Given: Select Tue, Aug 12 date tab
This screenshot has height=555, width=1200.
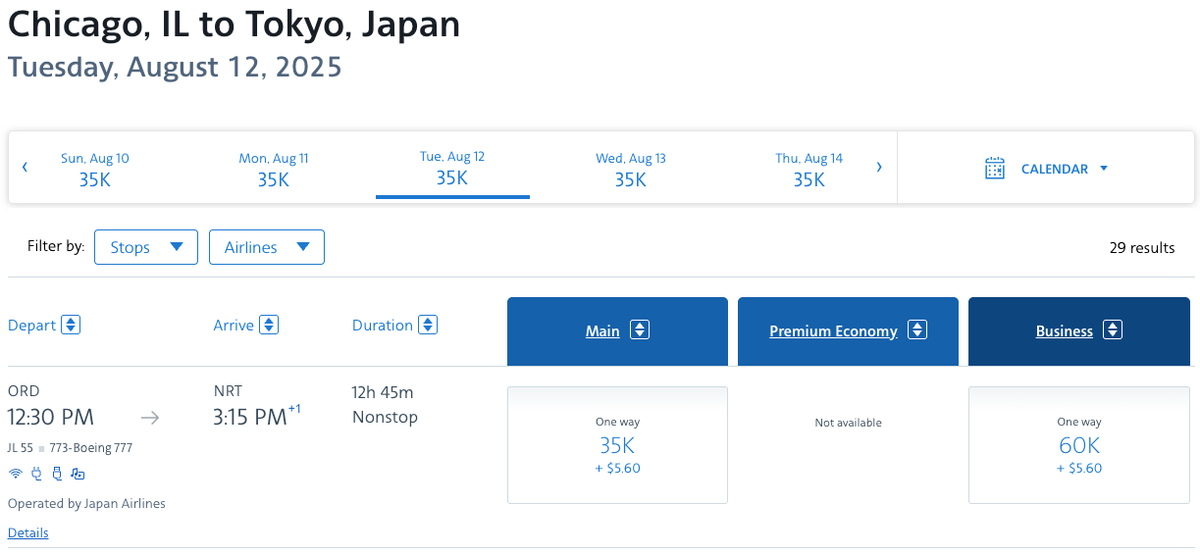Looking at the screenshot, I should [x=452, y=169].
